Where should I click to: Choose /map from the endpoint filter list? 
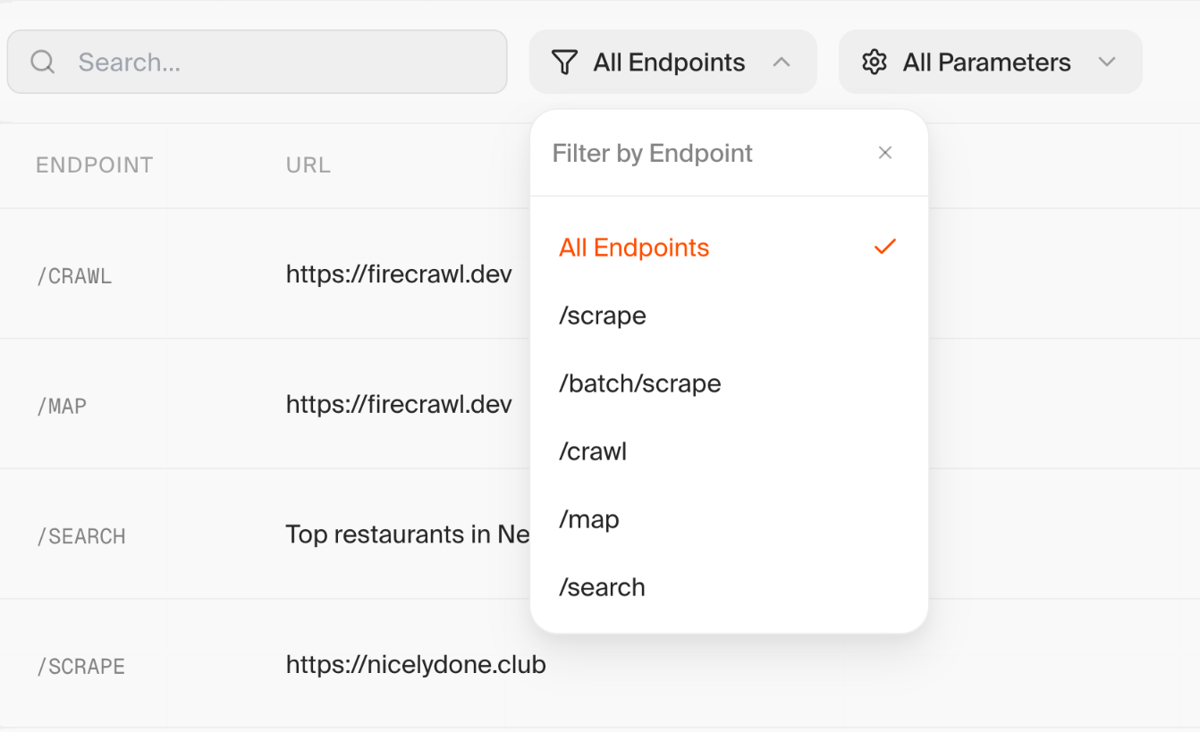click(588, 519)
